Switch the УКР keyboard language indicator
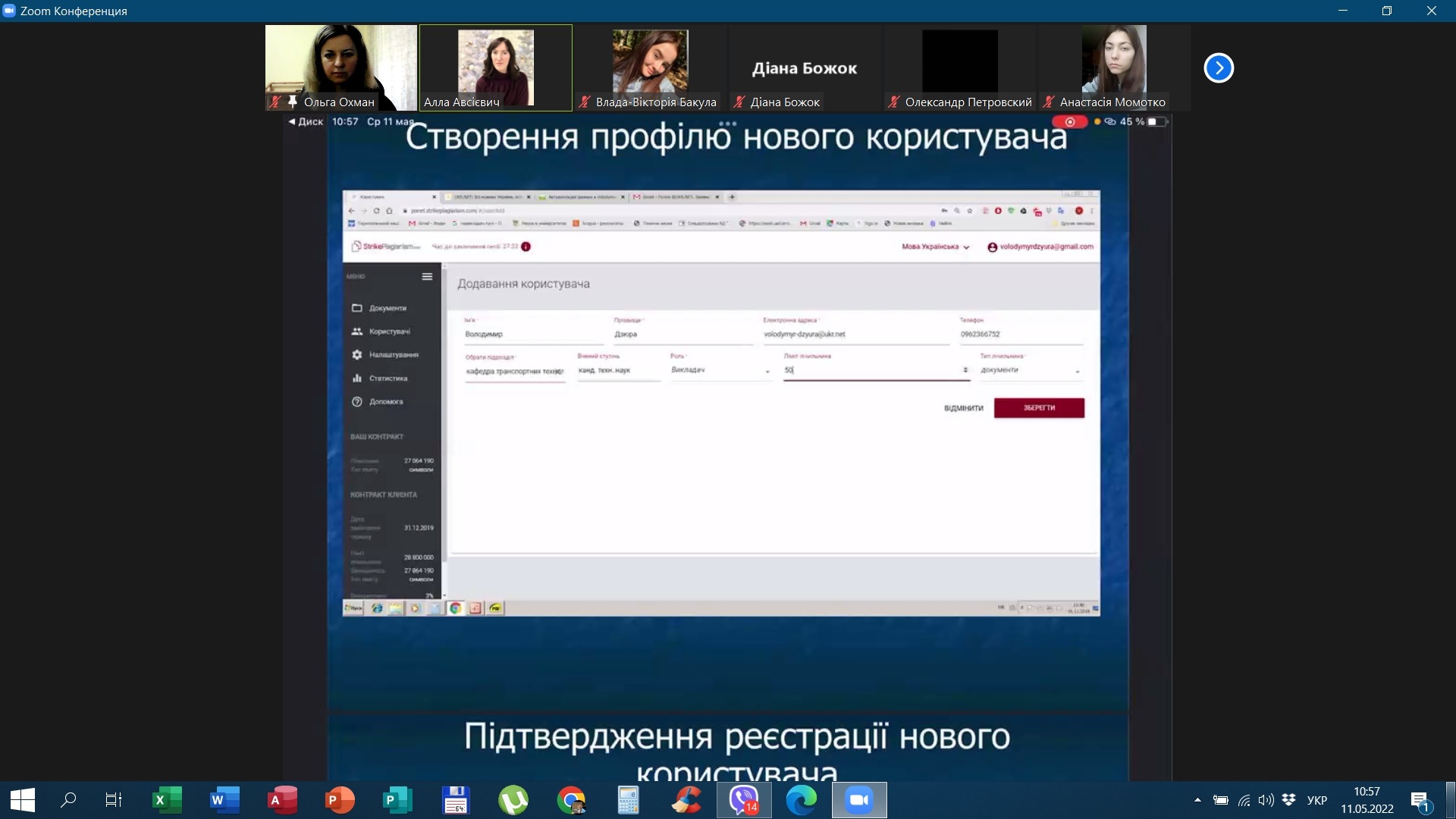The image size is (1456, 819). click(1317, 800)
